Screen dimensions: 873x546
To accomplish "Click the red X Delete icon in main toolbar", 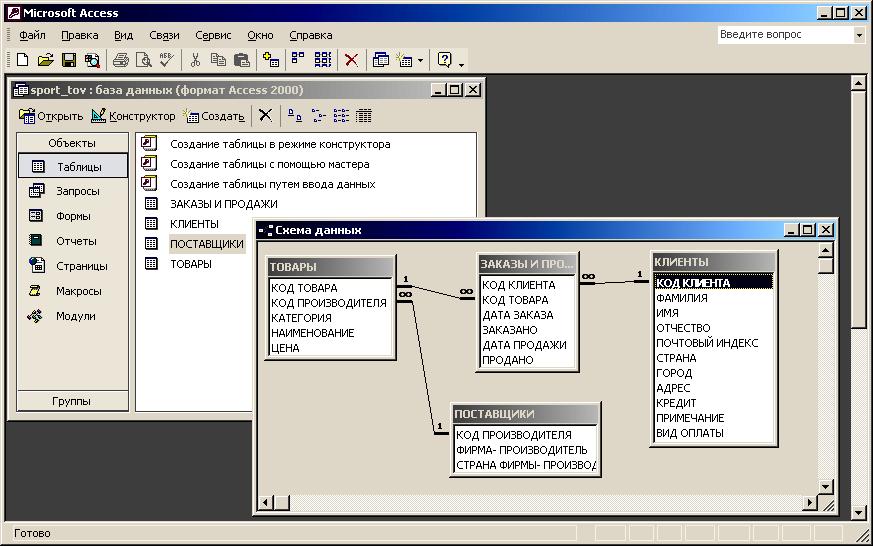I will pyautogui.click(x=351, y=60).
